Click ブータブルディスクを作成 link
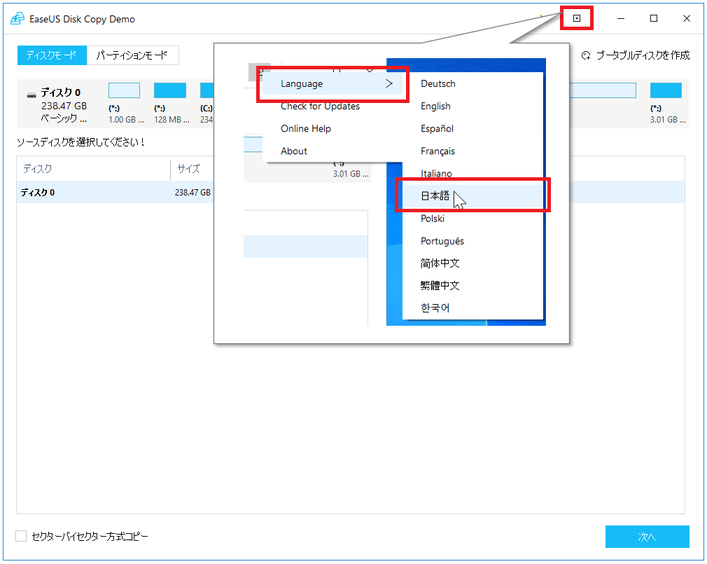This screenshot has width=707, height=564. tap(642, 56)
